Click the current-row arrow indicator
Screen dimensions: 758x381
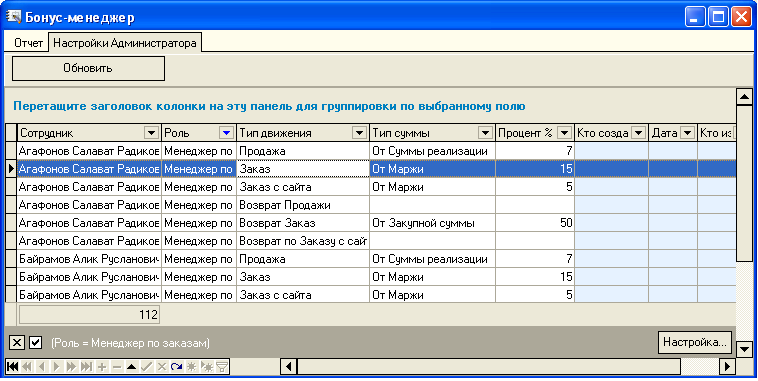11,169
